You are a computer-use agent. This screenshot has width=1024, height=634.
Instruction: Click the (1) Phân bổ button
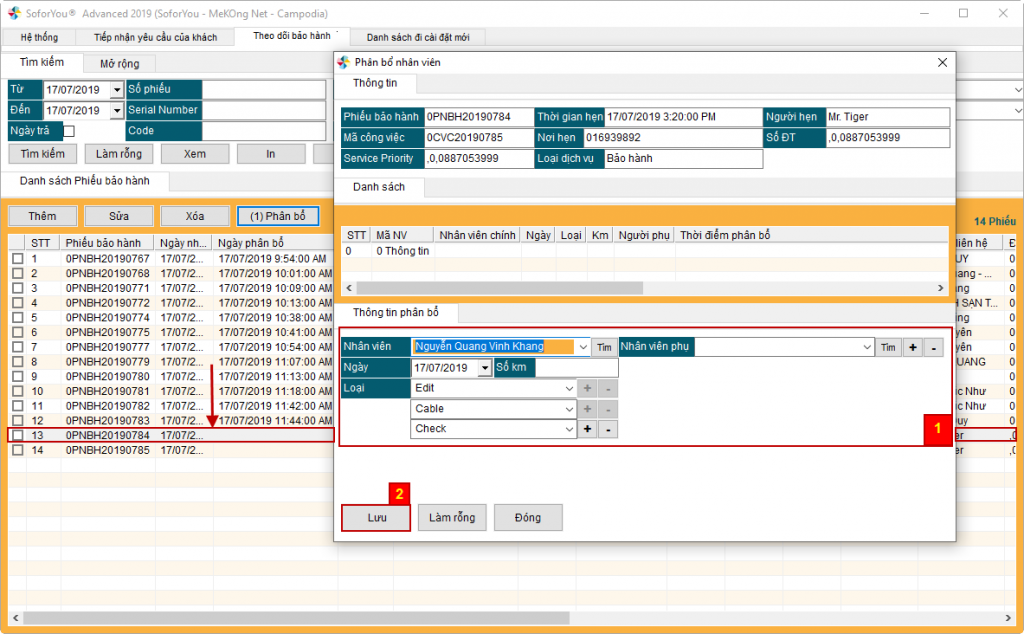coord(277,216)
